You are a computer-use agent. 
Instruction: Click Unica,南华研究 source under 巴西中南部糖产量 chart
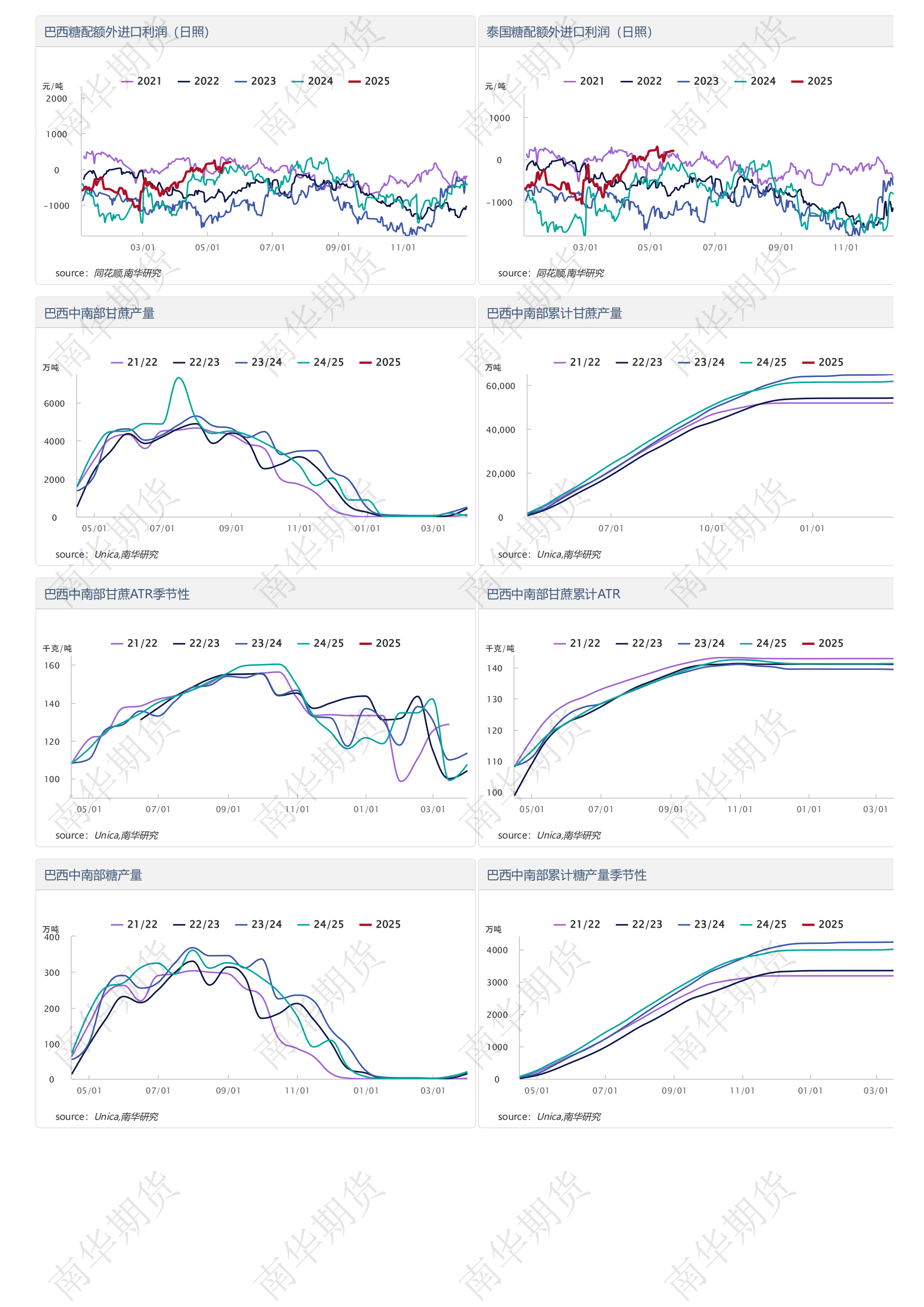126,1117
